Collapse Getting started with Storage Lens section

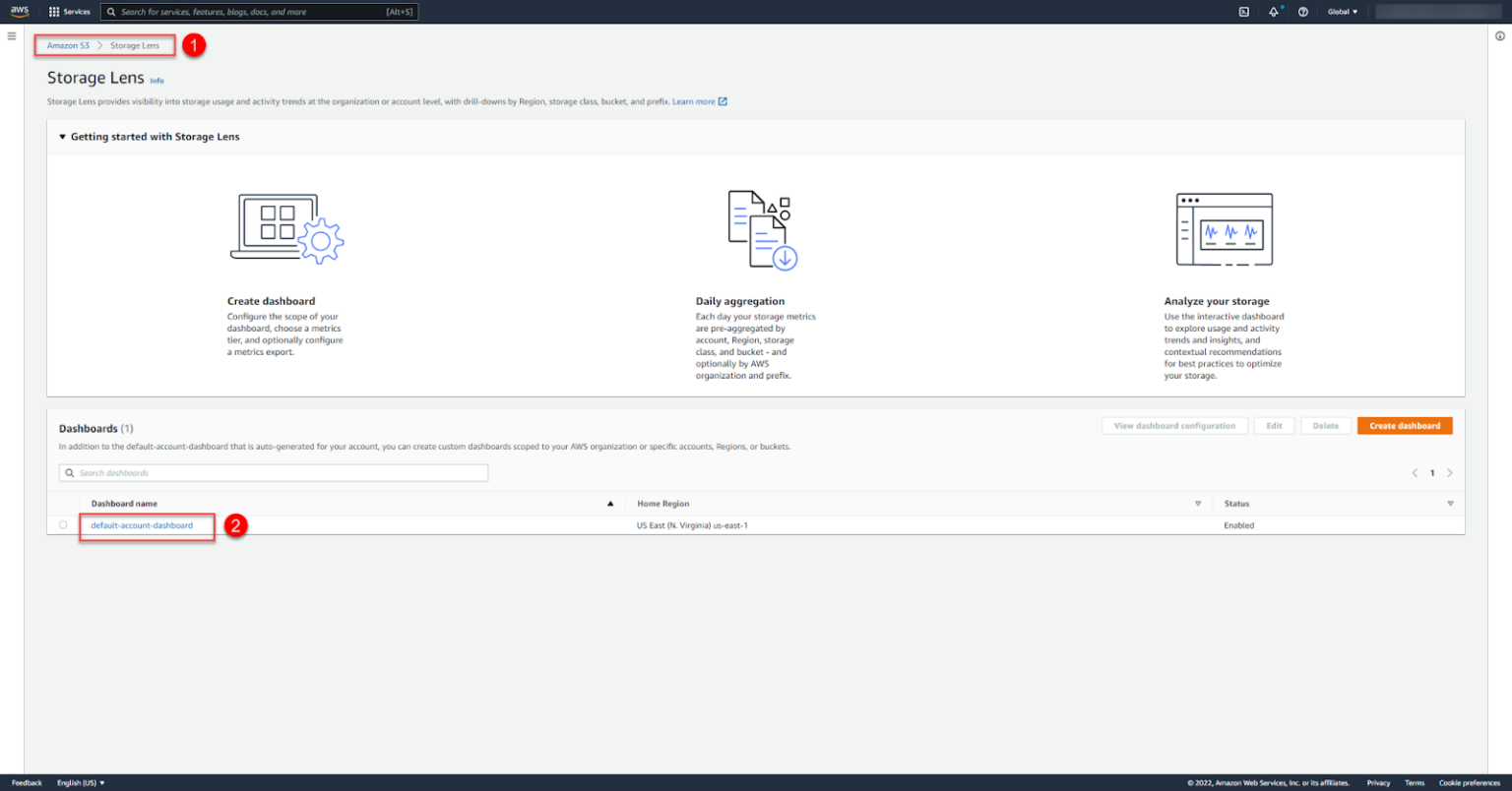(63, 137)
